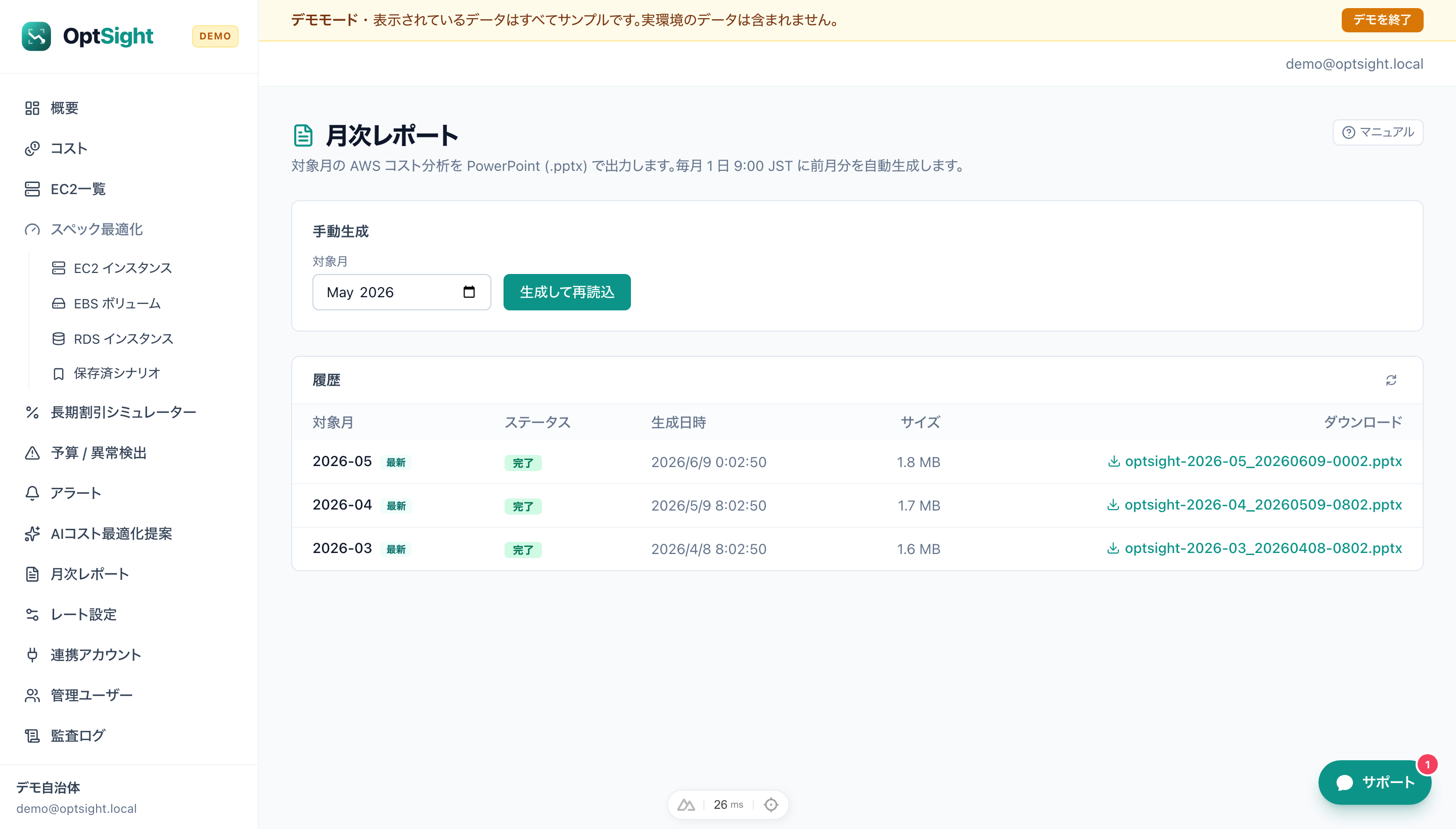Refresh the 履歴 history list
This screenshot has width=1456, height=829.
[1391, 380]
